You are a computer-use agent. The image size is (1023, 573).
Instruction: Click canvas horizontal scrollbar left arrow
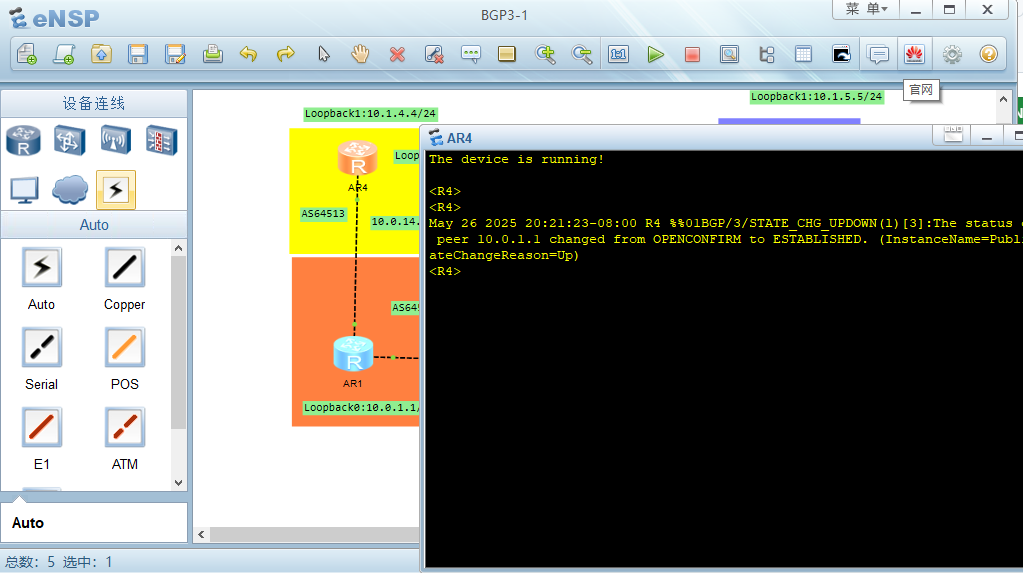201,534
